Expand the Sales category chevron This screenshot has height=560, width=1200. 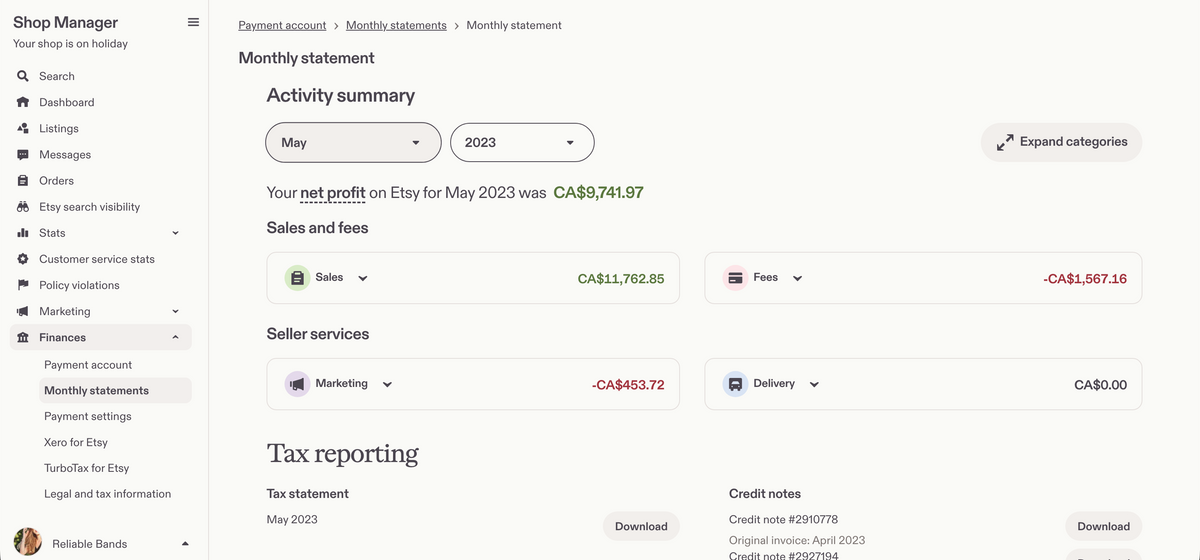(x=363, y=279)
